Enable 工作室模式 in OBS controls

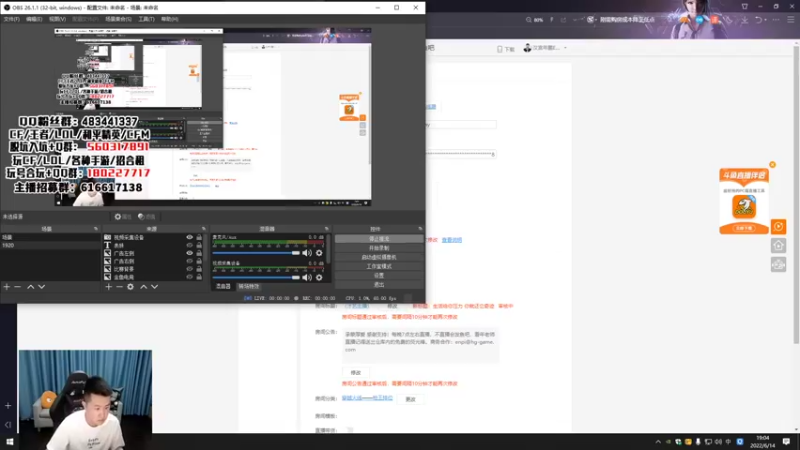coord(379,266)
